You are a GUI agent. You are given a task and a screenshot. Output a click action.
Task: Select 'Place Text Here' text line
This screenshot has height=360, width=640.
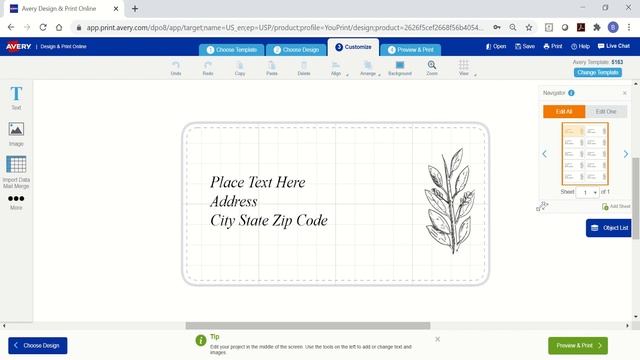258,182
